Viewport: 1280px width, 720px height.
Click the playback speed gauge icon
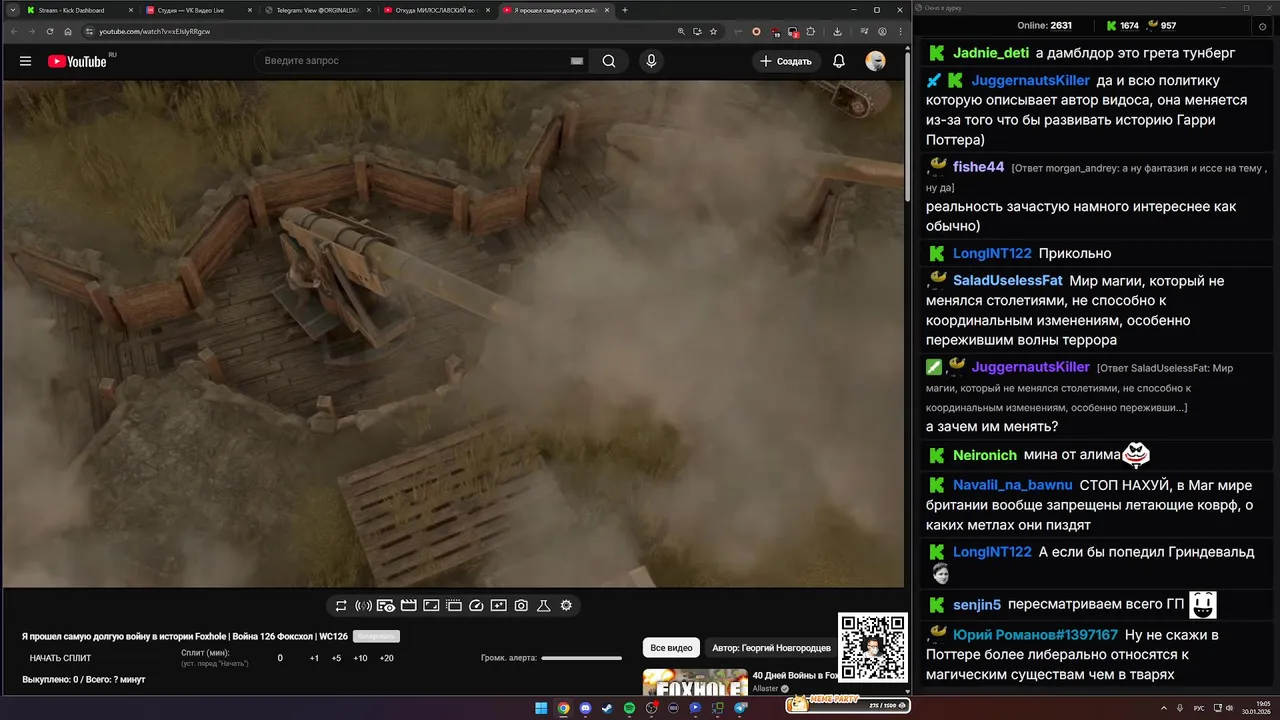coord(476,606)
